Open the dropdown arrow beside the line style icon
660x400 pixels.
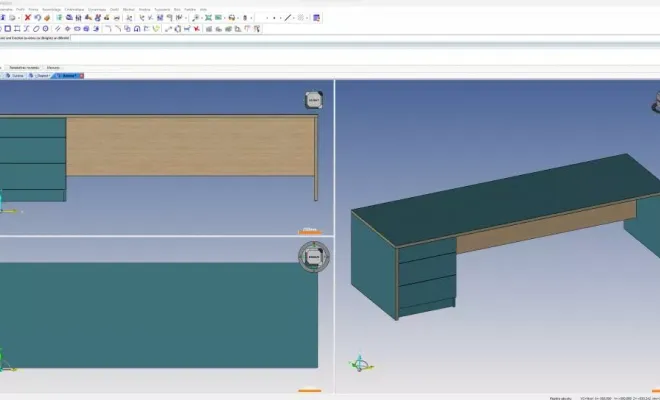click(294, 18)
